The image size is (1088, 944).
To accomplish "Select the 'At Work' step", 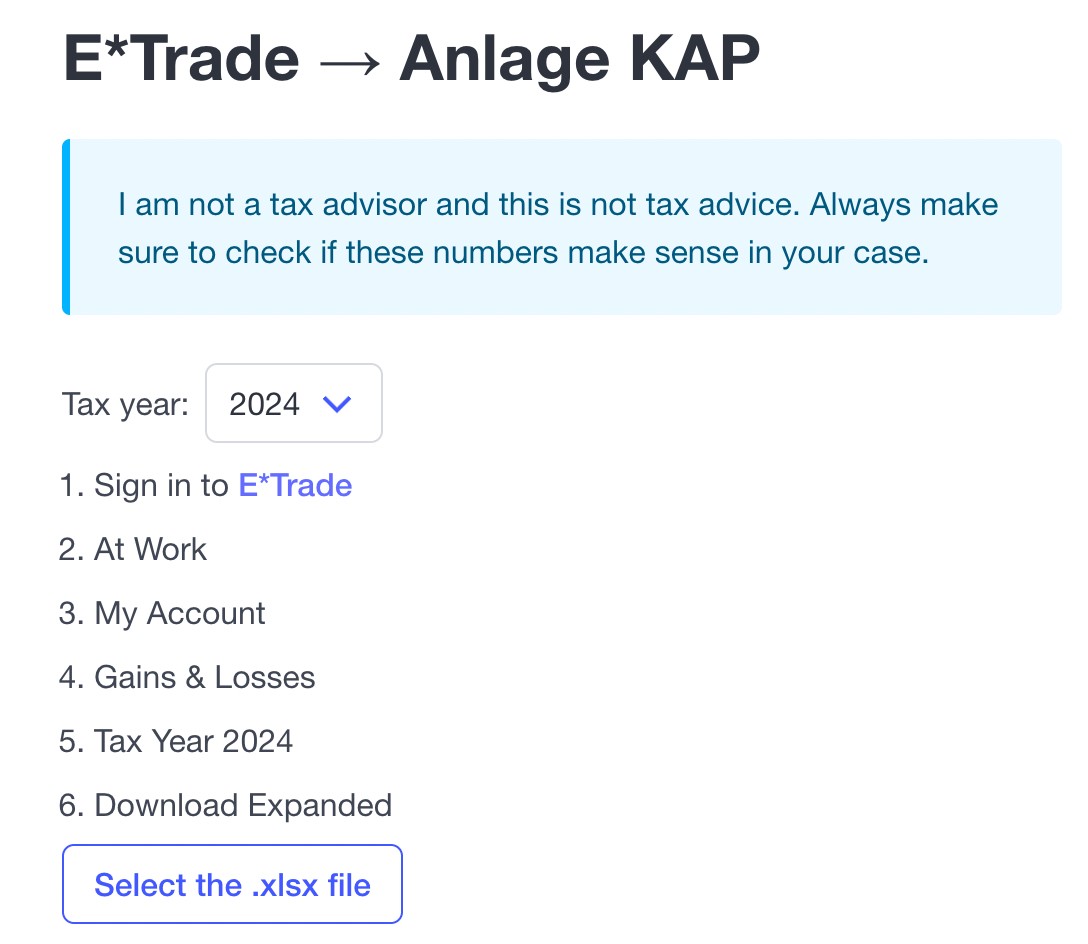I will pos(150,550).
